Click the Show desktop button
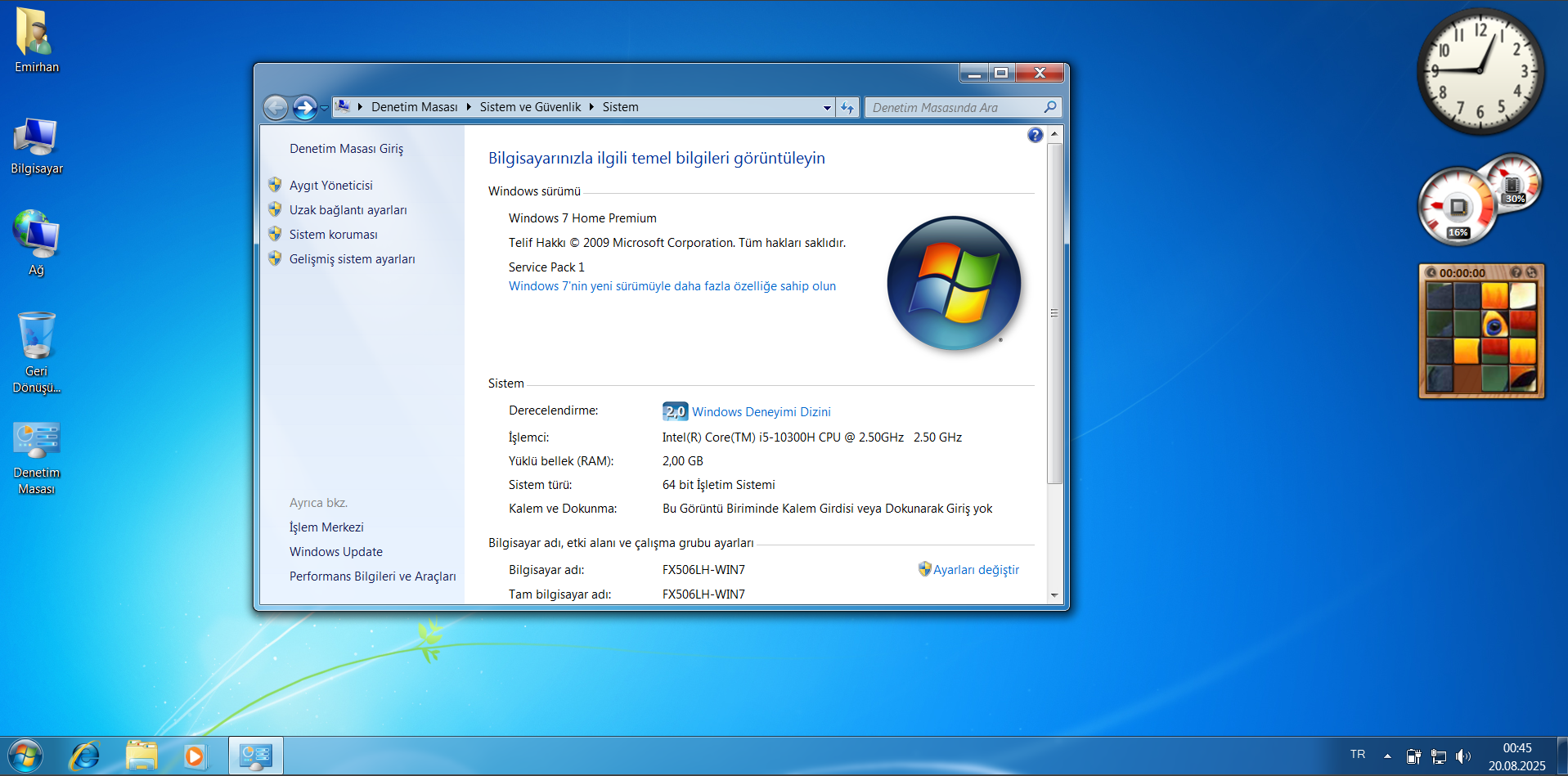This screenshot has width=1568, height=776. (1562, 756)
